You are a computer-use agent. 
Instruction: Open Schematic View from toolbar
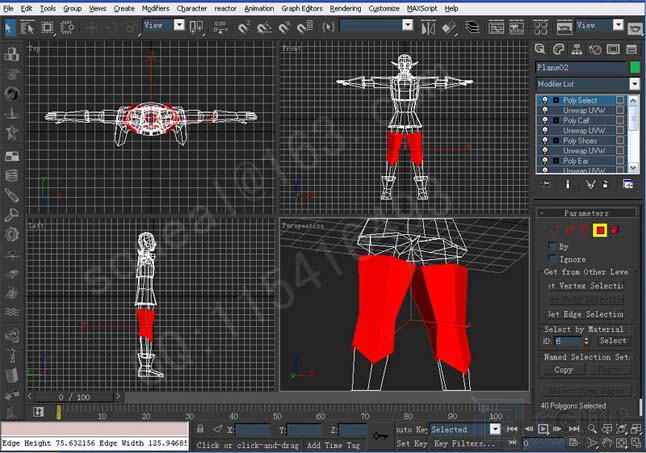point(516,28)
